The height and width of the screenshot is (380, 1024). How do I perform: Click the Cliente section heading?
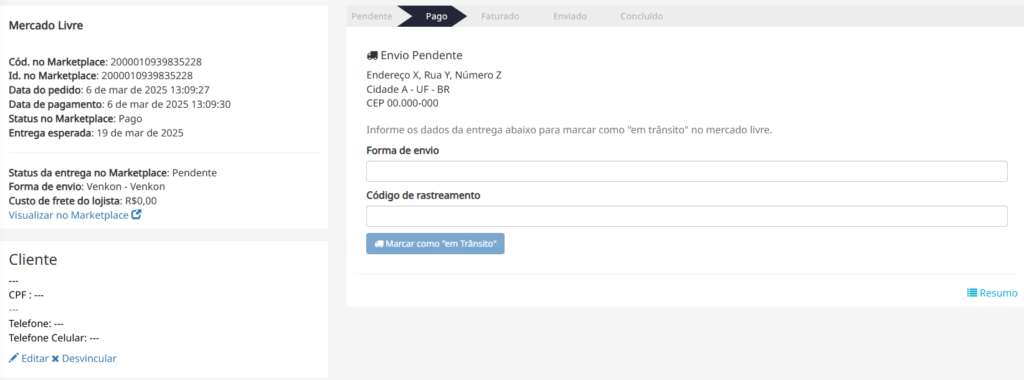pos(33,260)
